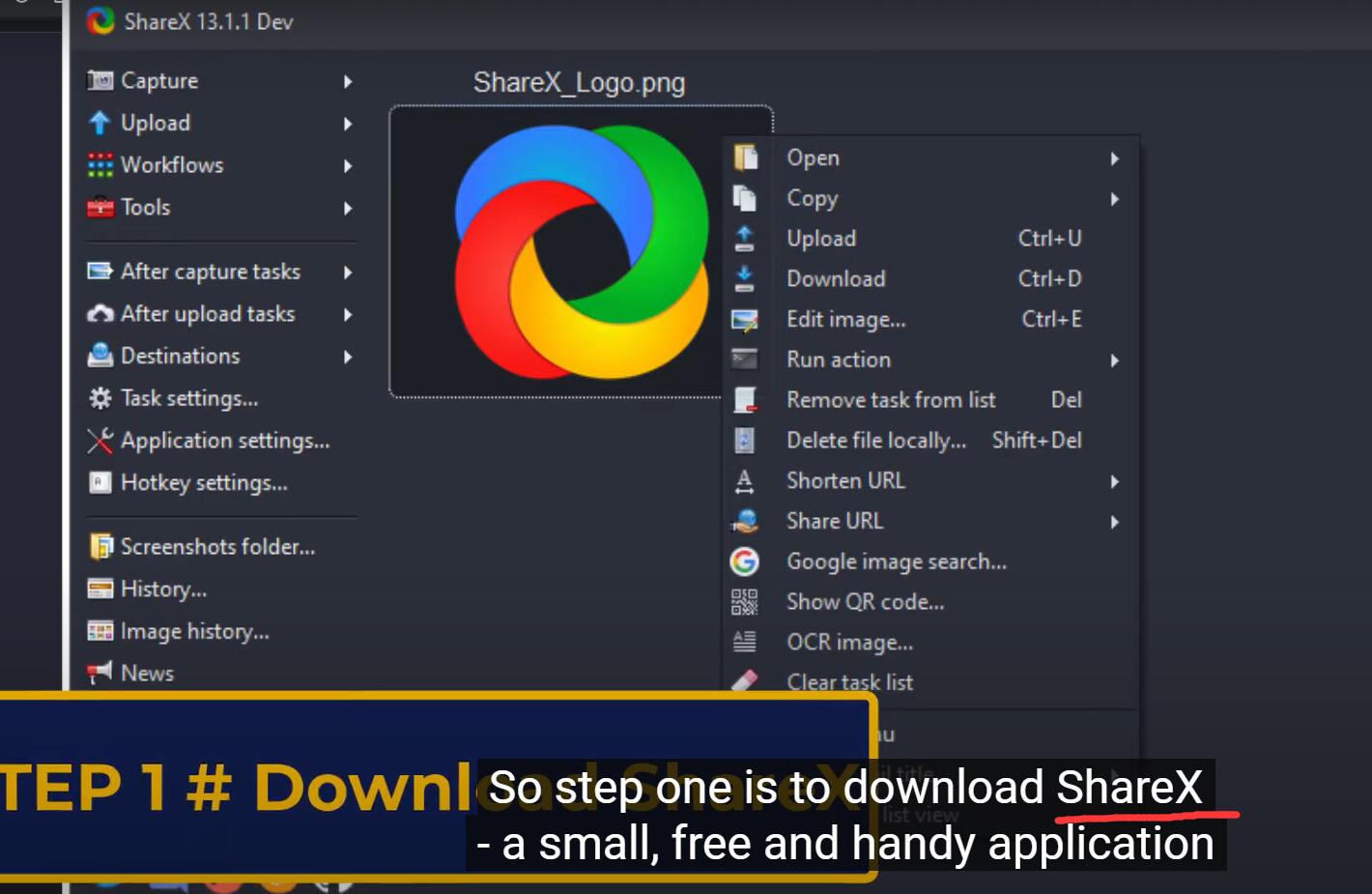Click the Download icon in context menu

(744, 279)
